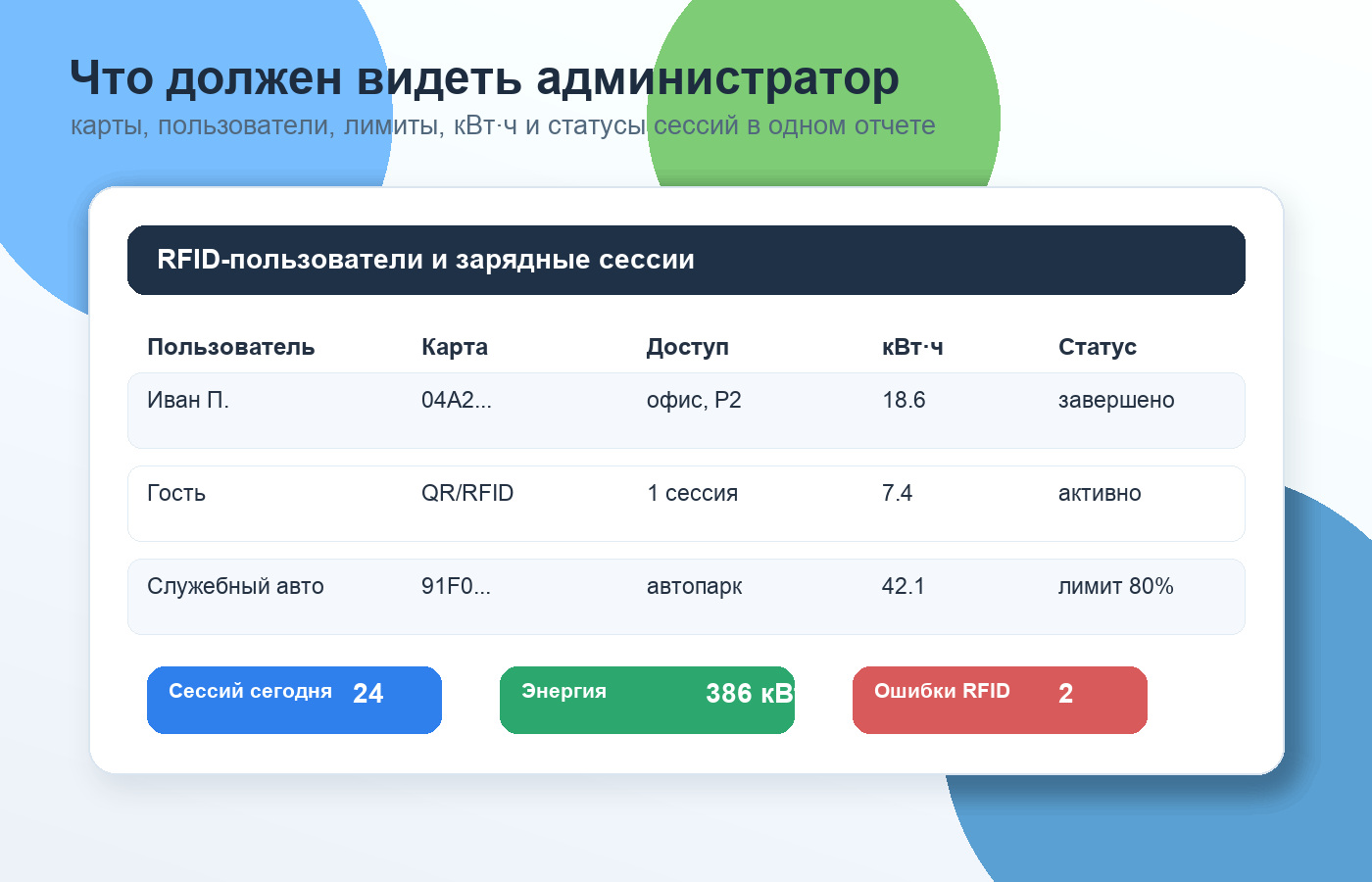Click the card number '91F0...'
Image resolution: width=1372 pixels, height=882 pixels.
(456, 586)
